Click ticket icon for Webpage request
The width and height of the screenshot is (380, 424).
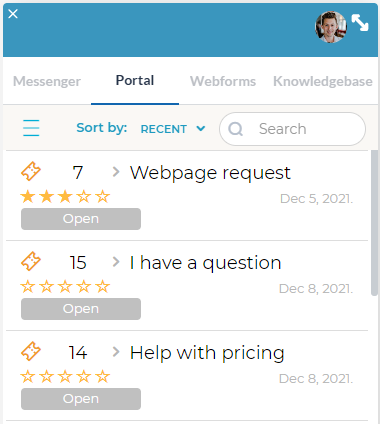pyautogui.click(x=31, y=171)
